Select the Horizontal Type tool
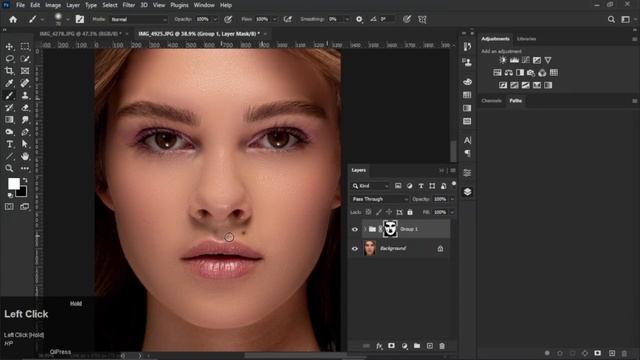This screenshot has width=640, height=360. click(9, 144)
